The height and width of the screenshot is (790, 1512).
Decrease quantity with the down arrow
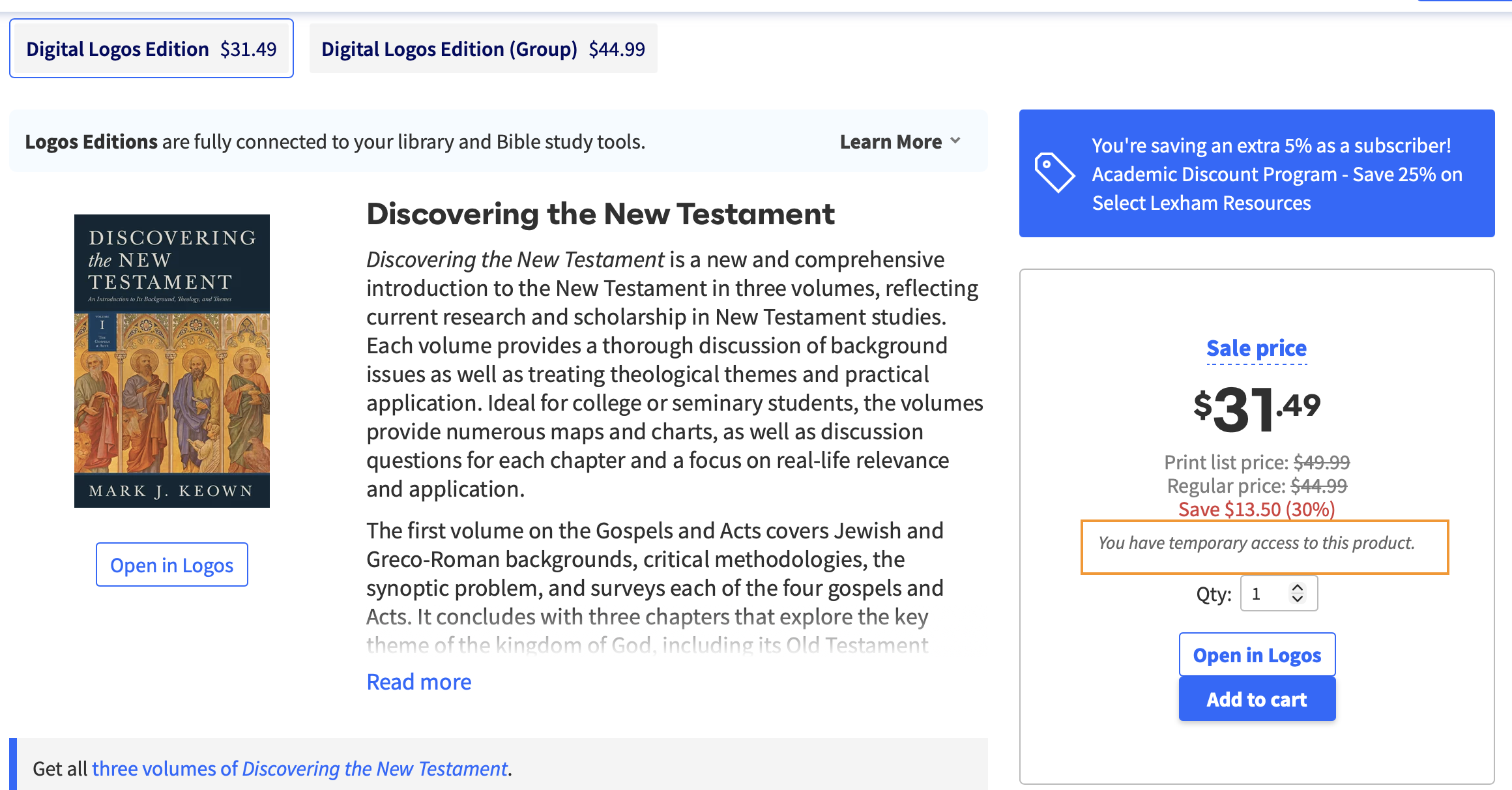point(1297,599)
